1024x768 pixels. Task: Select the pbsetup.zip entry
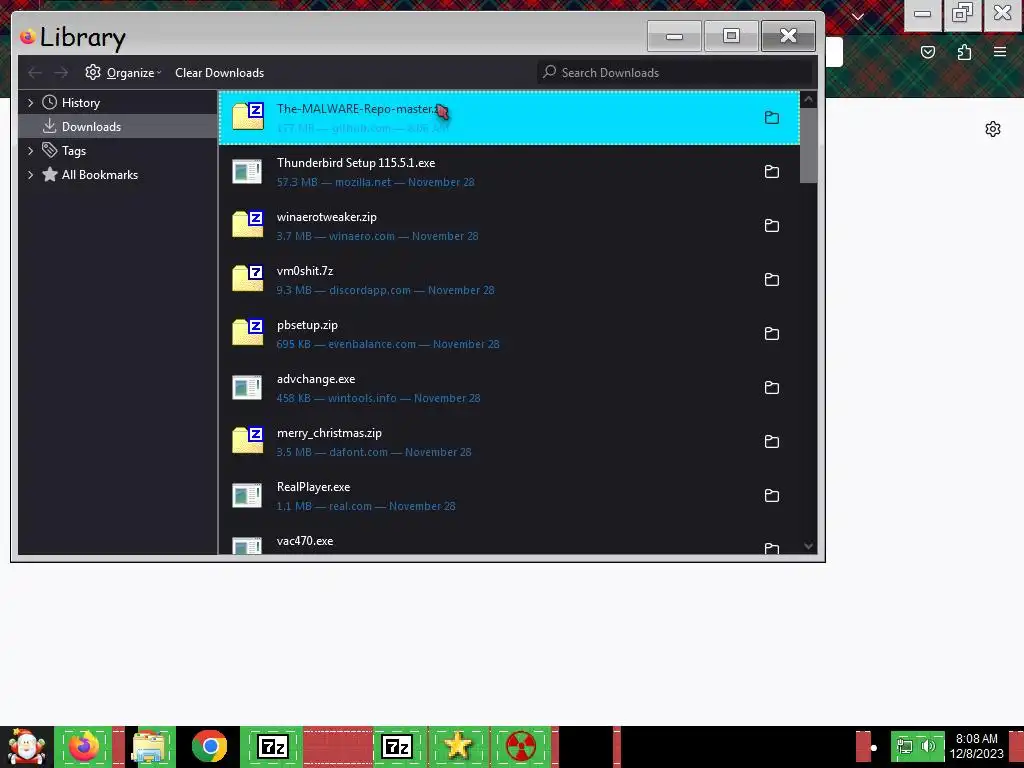tap(509, 334)
